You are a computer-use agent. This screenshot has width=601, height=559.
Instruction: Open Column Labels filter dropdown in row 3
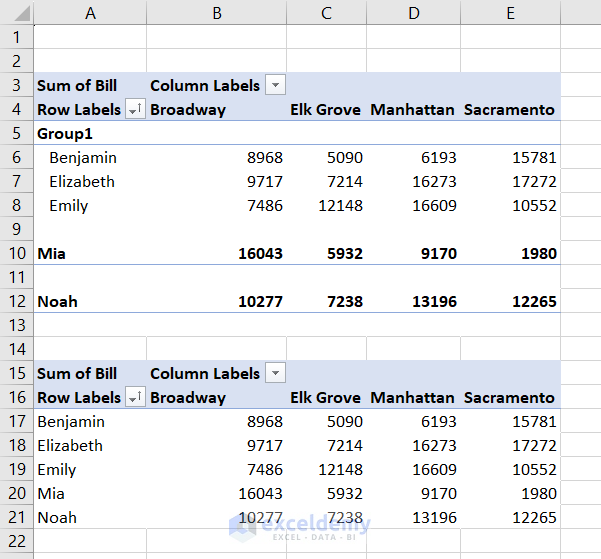click(x=276, y=86)
